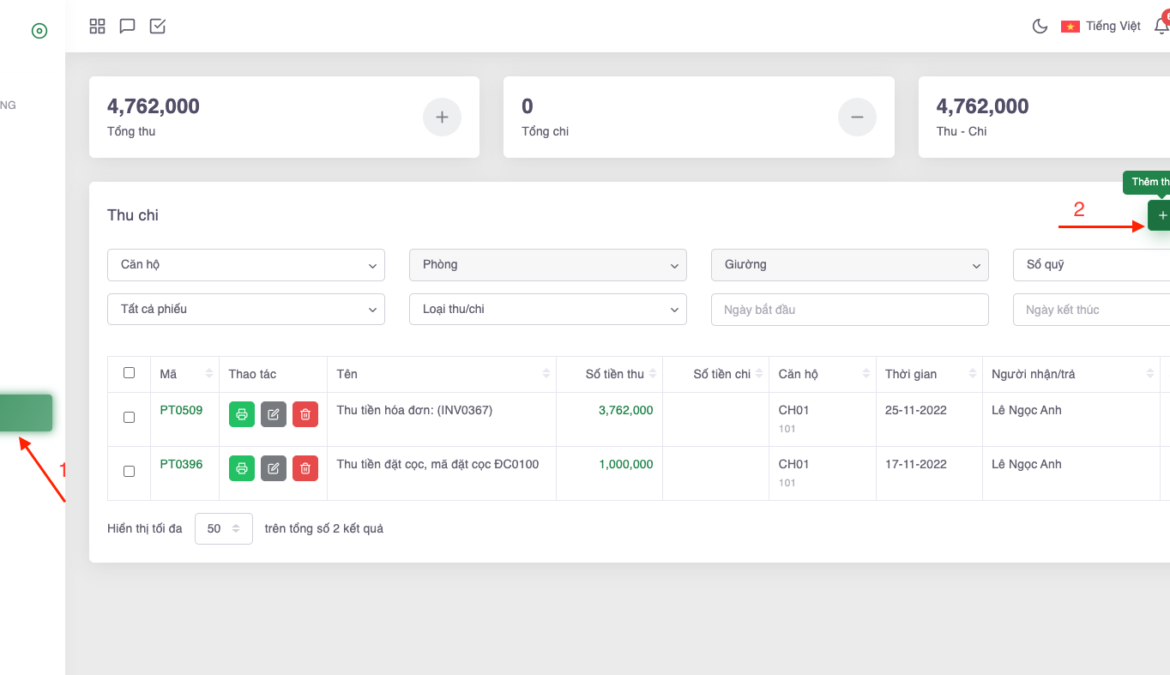Click the plus icon on Tổng thu card
The height and width of the screenshot is (675, 1170).
(x=442, y=117)
